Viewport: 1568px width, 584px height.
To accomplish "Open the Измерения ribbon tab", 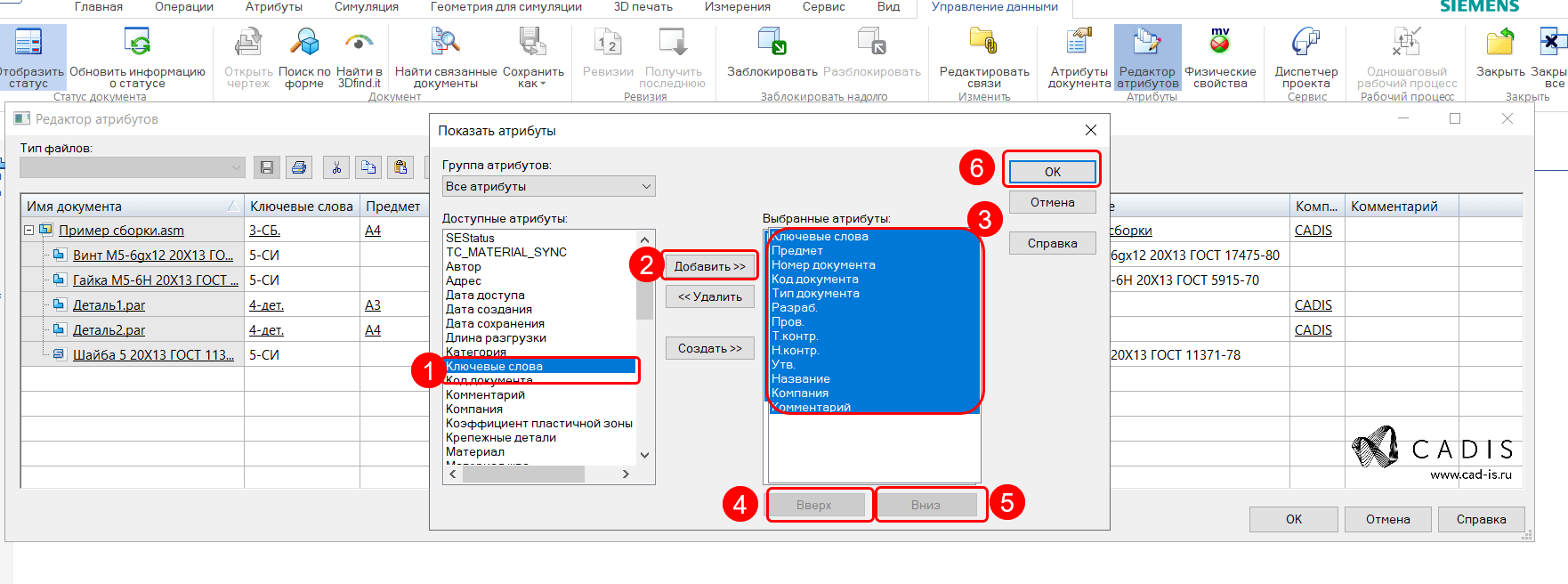I will pos(738,6).
